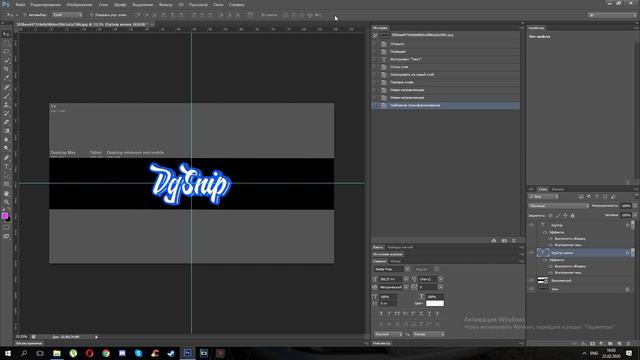Screen dimensions: 640x360
Task: Hide the top DgSnip text layer
Action: coord(531,225)
